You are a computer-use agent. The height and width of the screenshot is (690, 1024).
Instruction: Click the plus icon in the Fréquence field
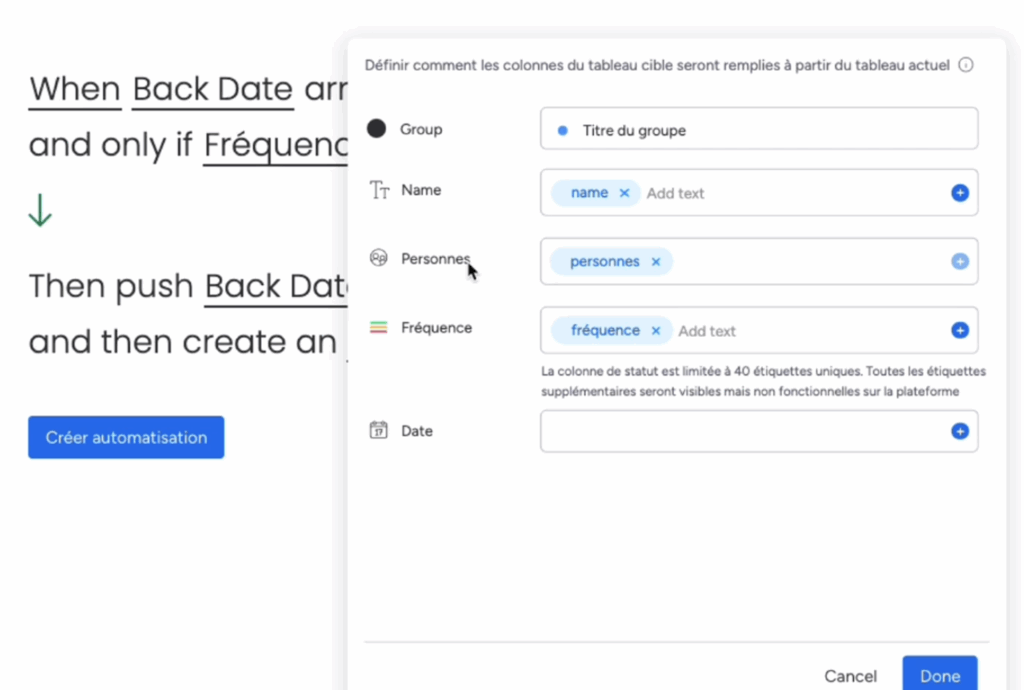[x=959, y=330]
